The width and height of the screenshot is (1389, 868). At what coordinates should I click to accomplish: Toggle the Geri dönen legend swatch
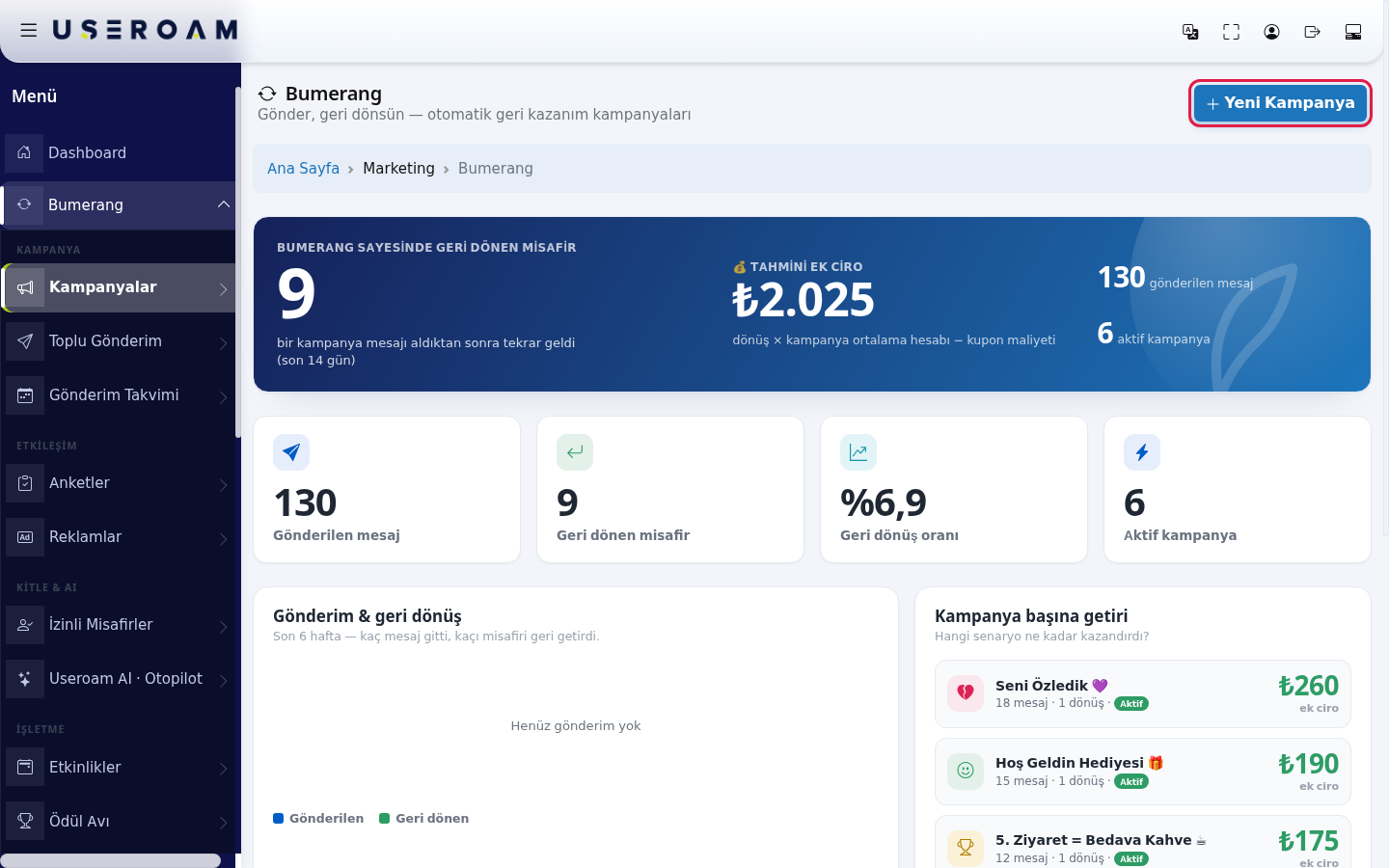[384, 819]
